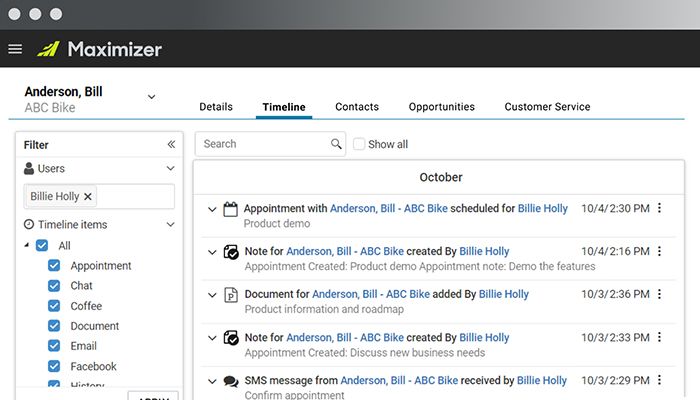Screen dimensions: 700x400
Task: Click the Timeline items clock icon
Action: (x=29, y=224)
